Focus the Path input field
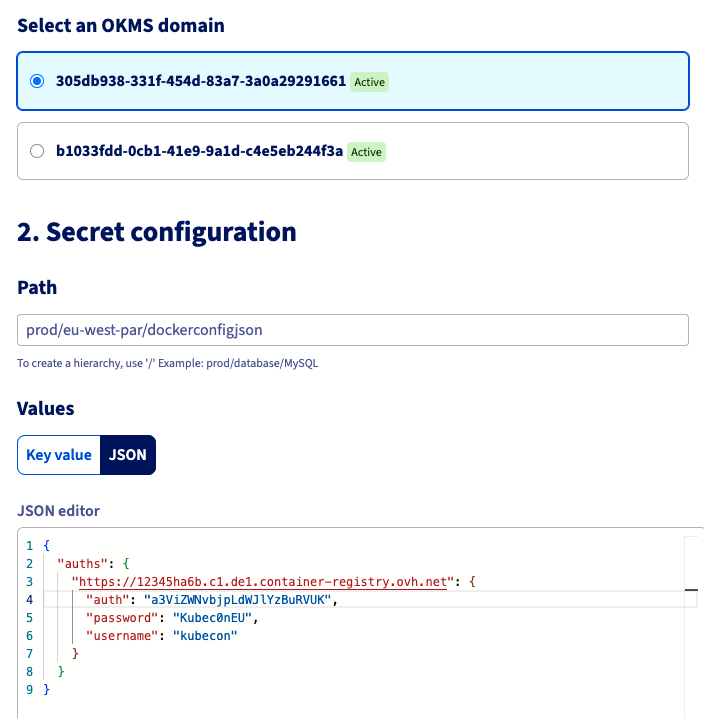 353,329
